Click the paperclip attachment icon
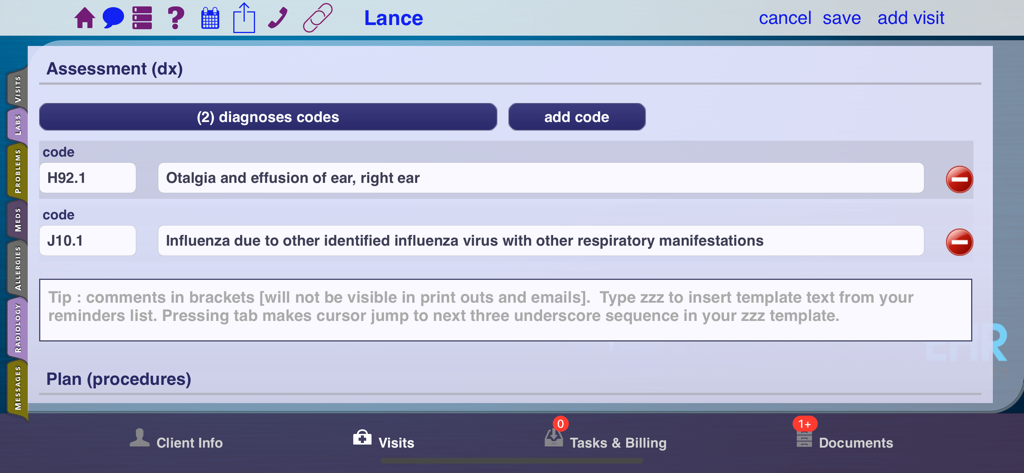The image size is (1024, 473). [318, 18]
